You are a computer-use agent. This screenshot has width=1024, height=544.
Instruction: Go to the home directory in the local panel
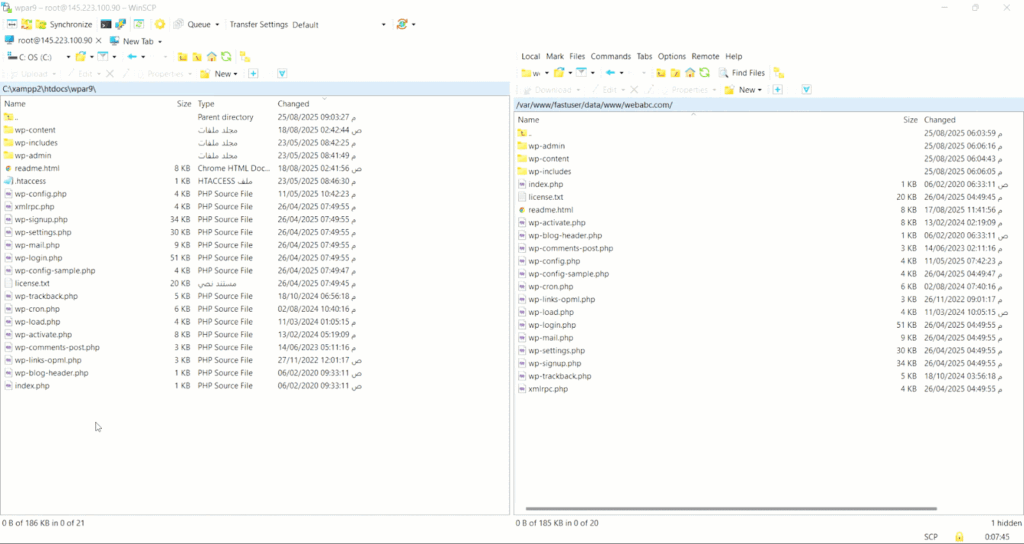pos(211,57)
